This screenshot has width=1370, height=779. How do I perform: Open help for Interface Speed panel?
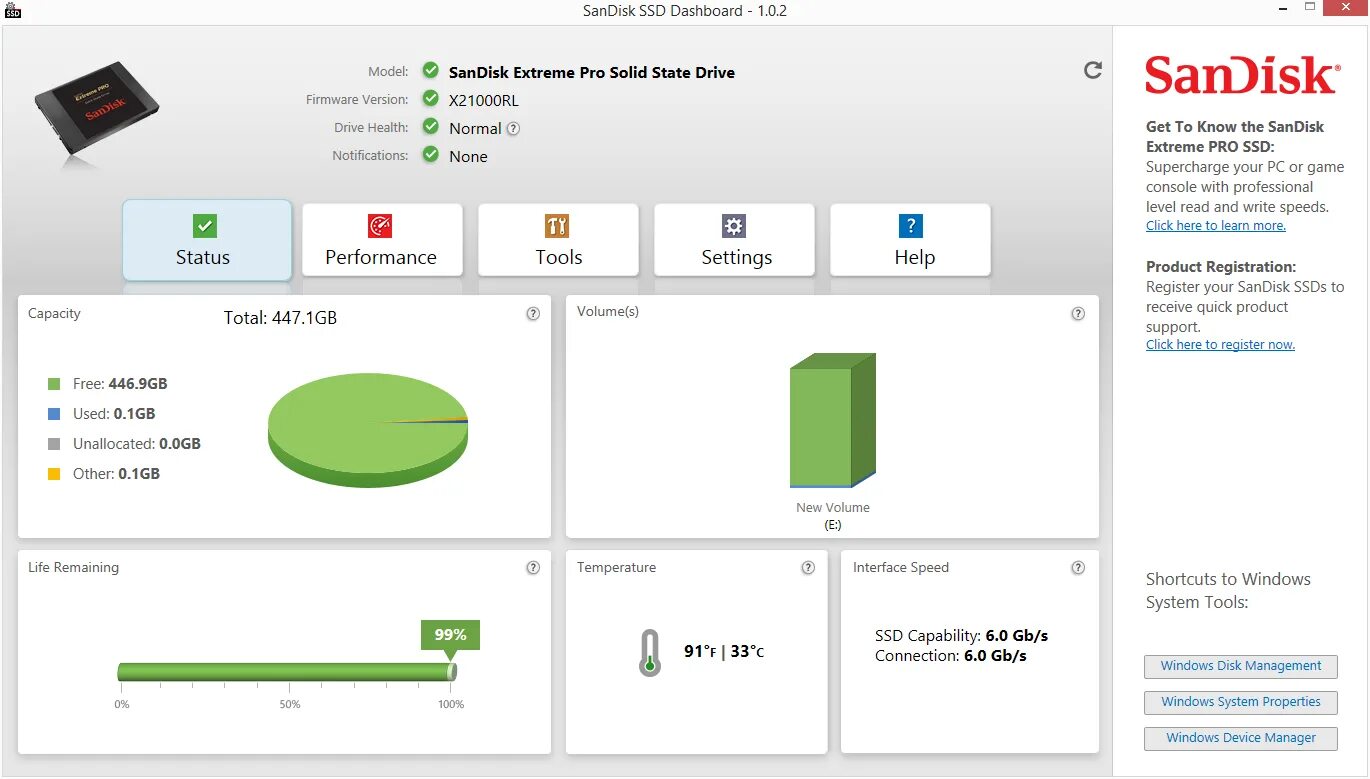click(1078, 567)
